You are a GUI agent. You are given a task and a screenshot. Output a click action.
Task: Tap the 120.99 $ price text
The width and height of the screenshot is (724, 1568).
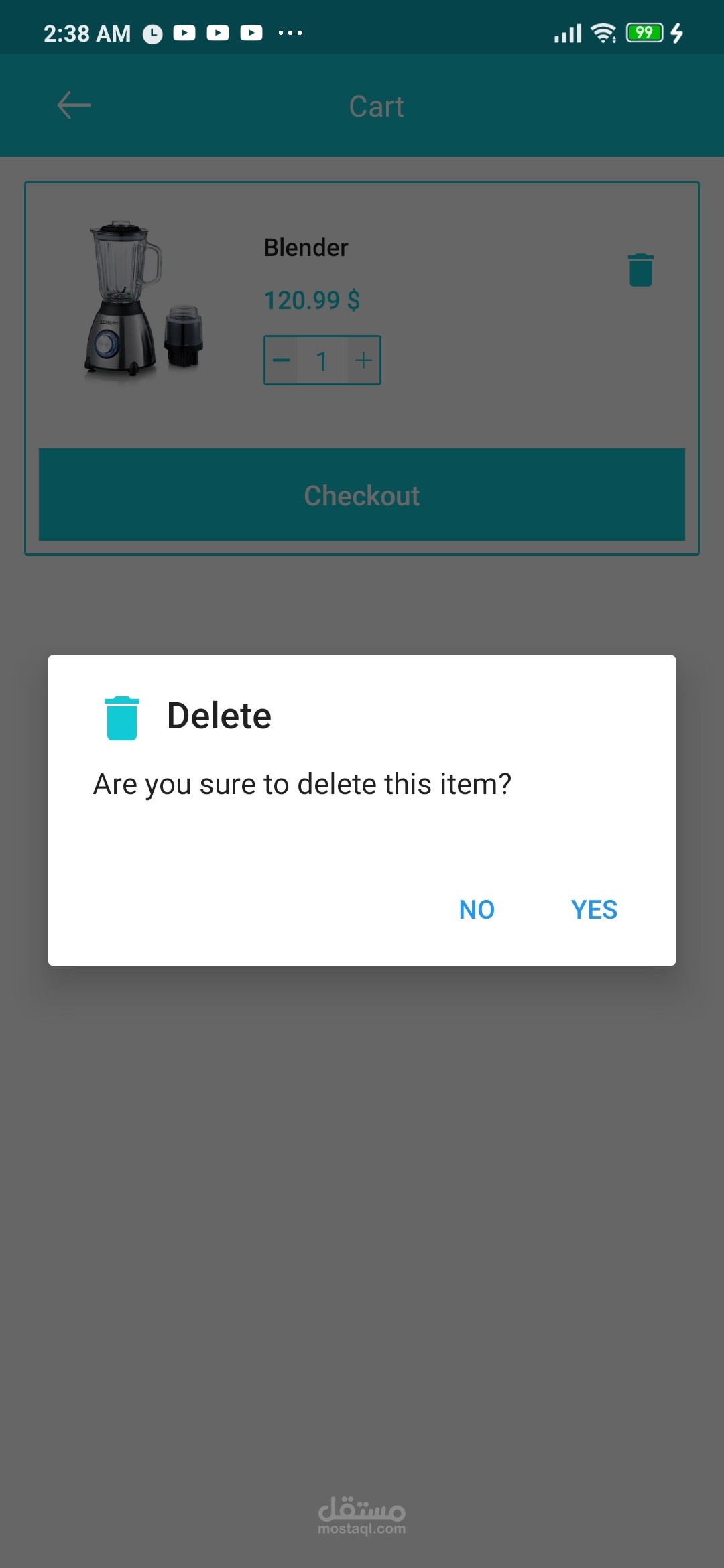312,300
